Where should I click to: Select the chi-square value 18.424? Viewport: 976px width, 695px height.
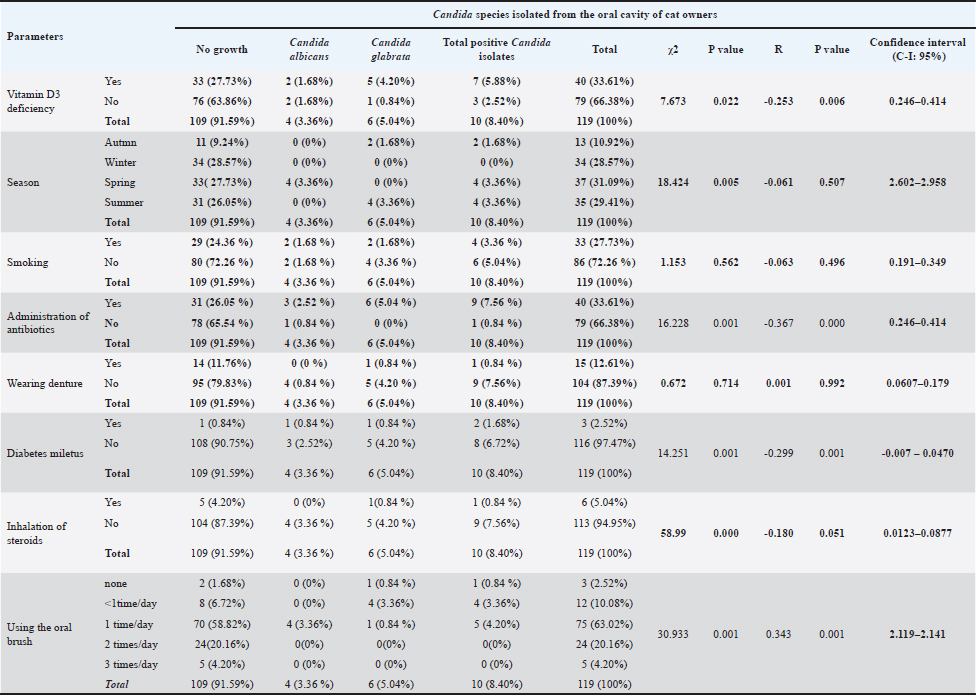669,183
